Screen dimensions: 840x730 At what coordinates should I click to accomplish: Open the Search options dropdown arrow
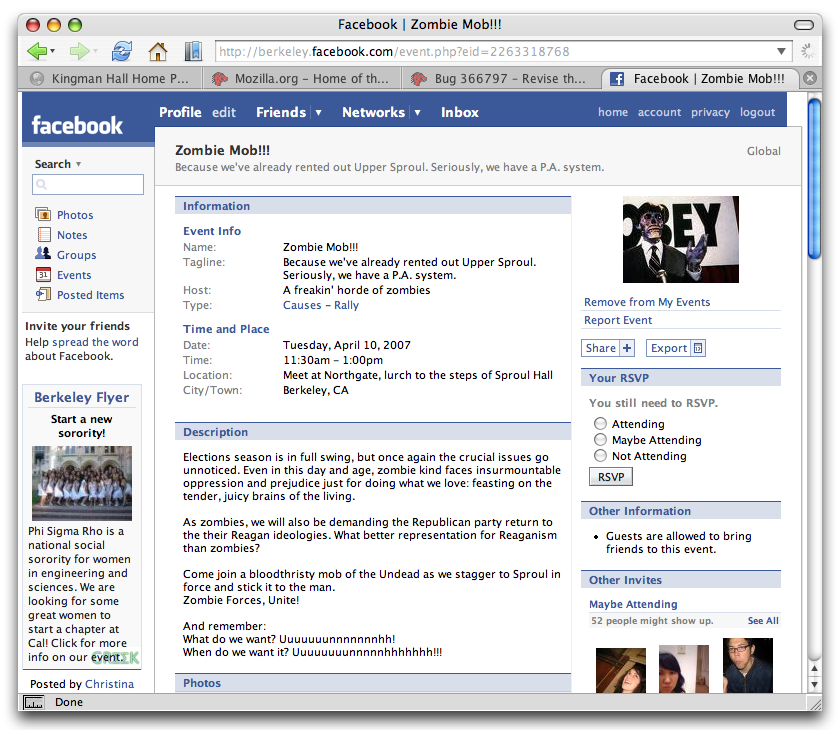coord(78,164)
